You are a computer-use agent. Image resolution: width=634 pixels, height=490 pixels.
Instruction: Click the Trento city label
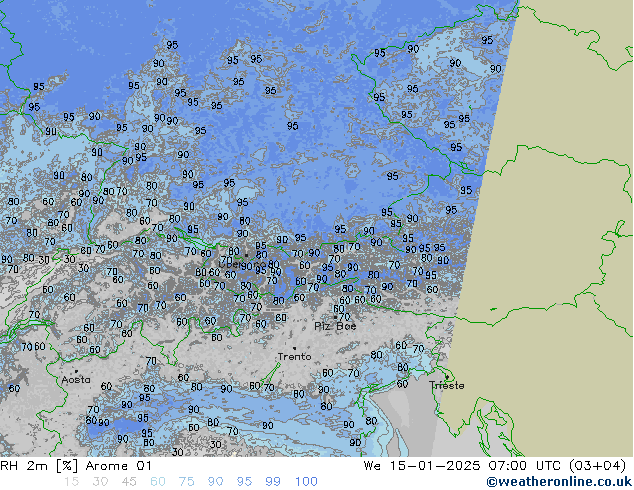294,357
